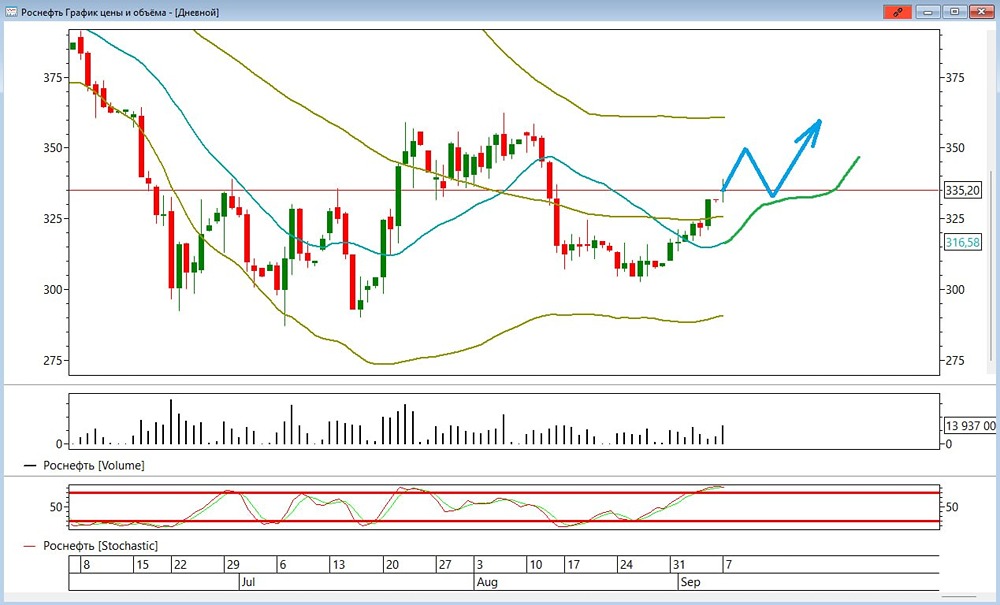Screen dimensions: 1000x605
Task: Click the date '29' on the time axis
Action: pyautogui.click(x=233, y=565)
